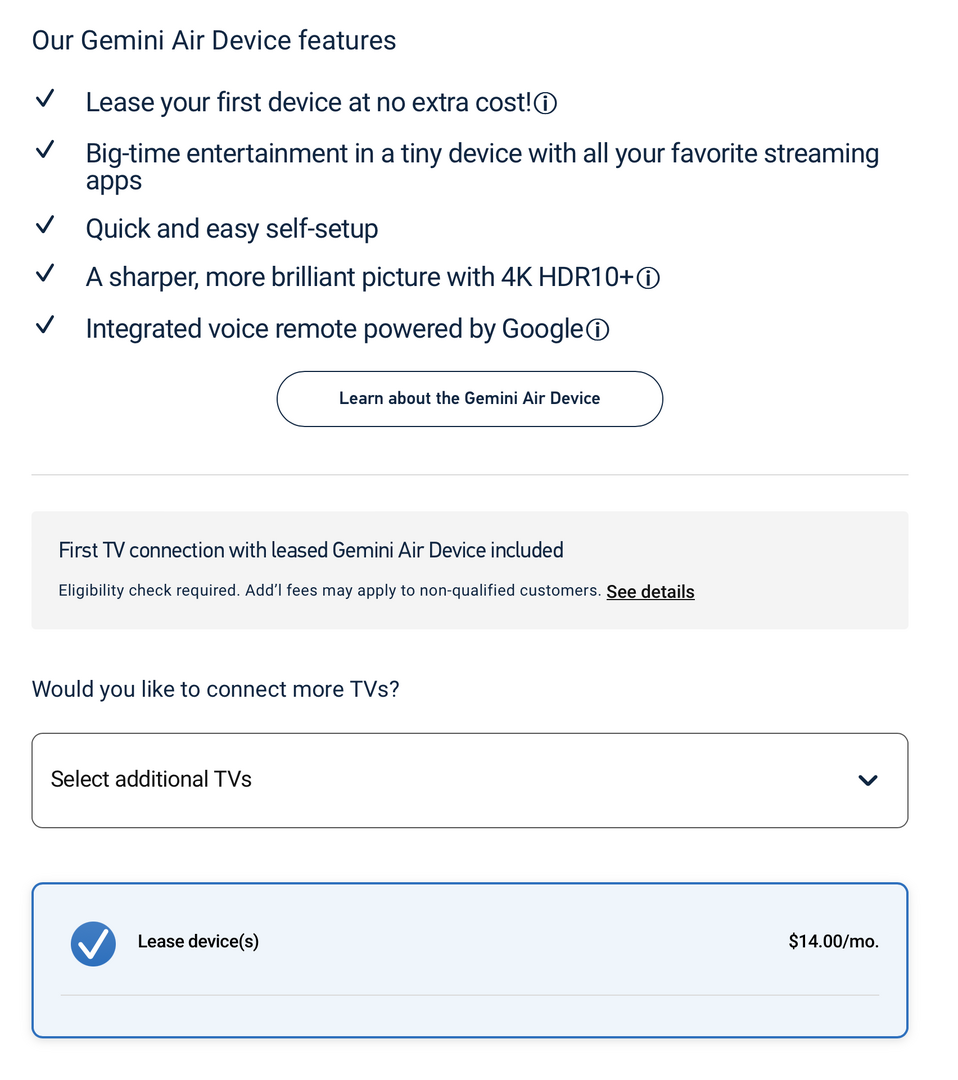Viewport: 958px width, 1080px height.
Task: Click 'Would you like to connect more TVs?'
Action: [215, 689]
